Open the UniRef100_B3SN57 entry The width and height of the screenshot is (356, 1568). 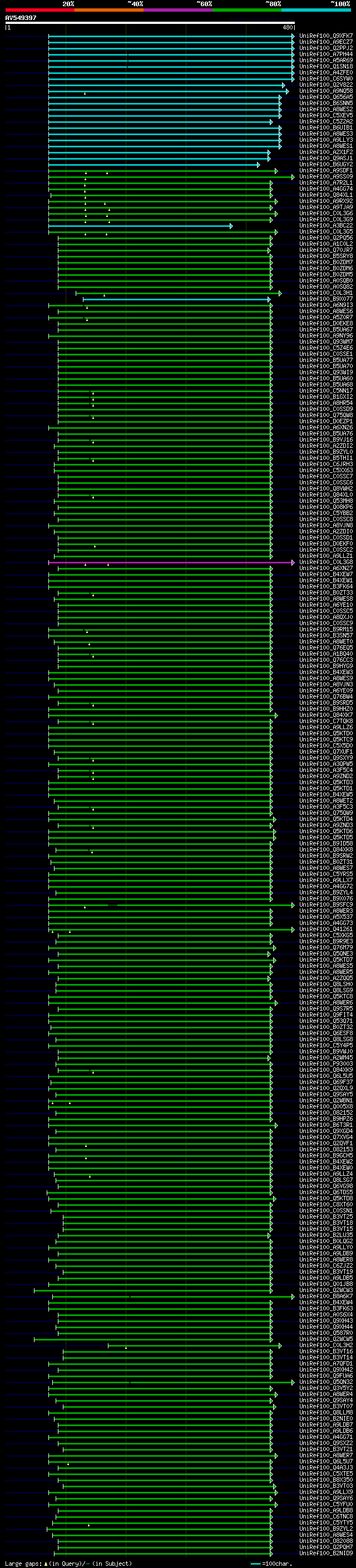[325, 635]
